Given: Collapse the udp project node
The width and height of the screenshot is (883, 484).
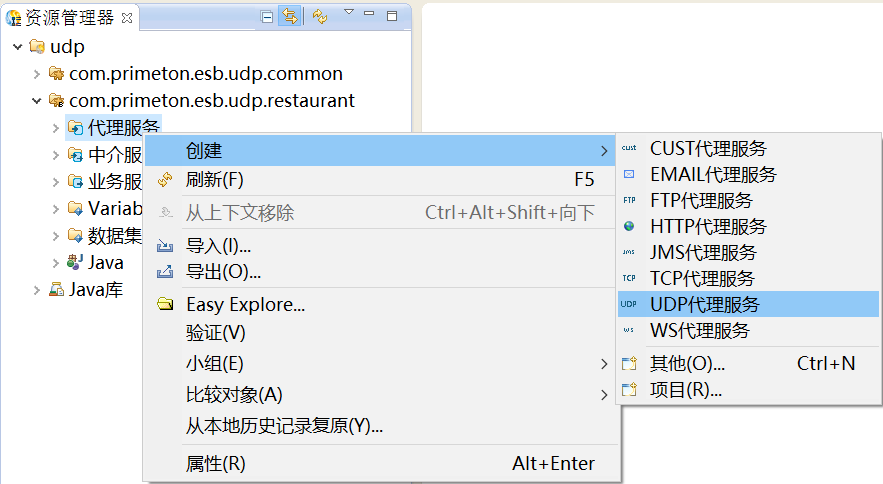Looking at the screenshot, I should 17,47.
